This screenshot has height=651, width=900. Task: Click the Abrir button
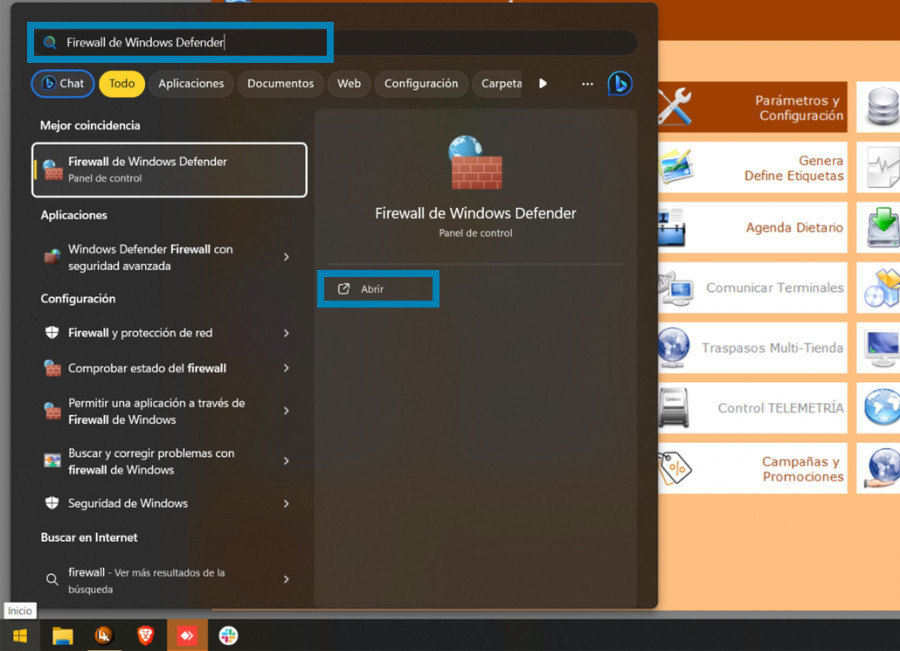tap(378, 289)
